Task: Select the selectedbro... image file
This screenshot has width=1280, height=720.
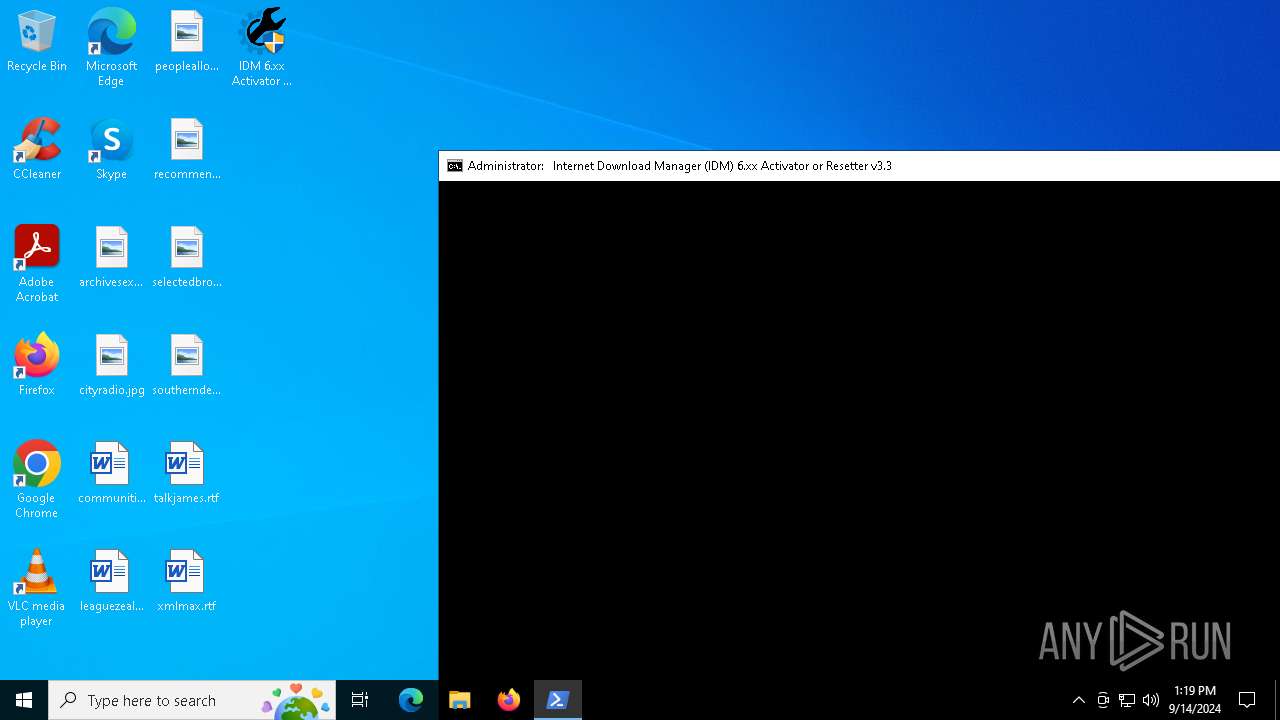Action: [187, 258]
